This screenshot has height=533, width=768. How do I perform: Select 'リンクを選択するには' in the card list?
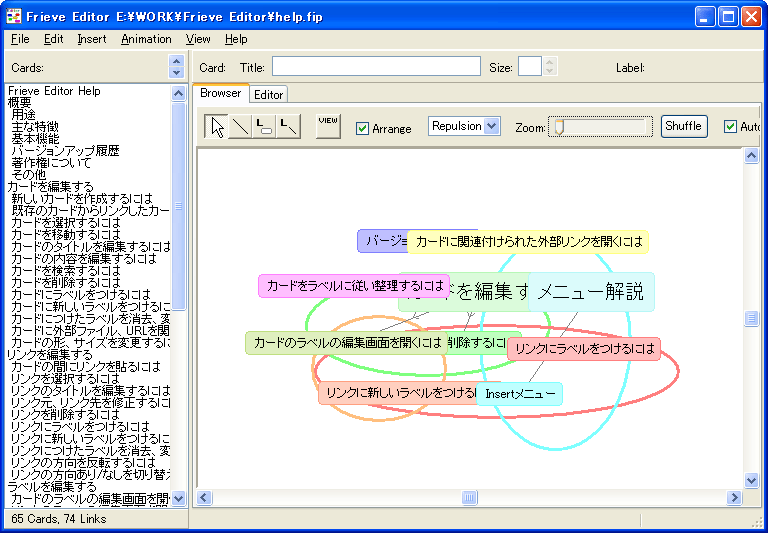(65, 379)
